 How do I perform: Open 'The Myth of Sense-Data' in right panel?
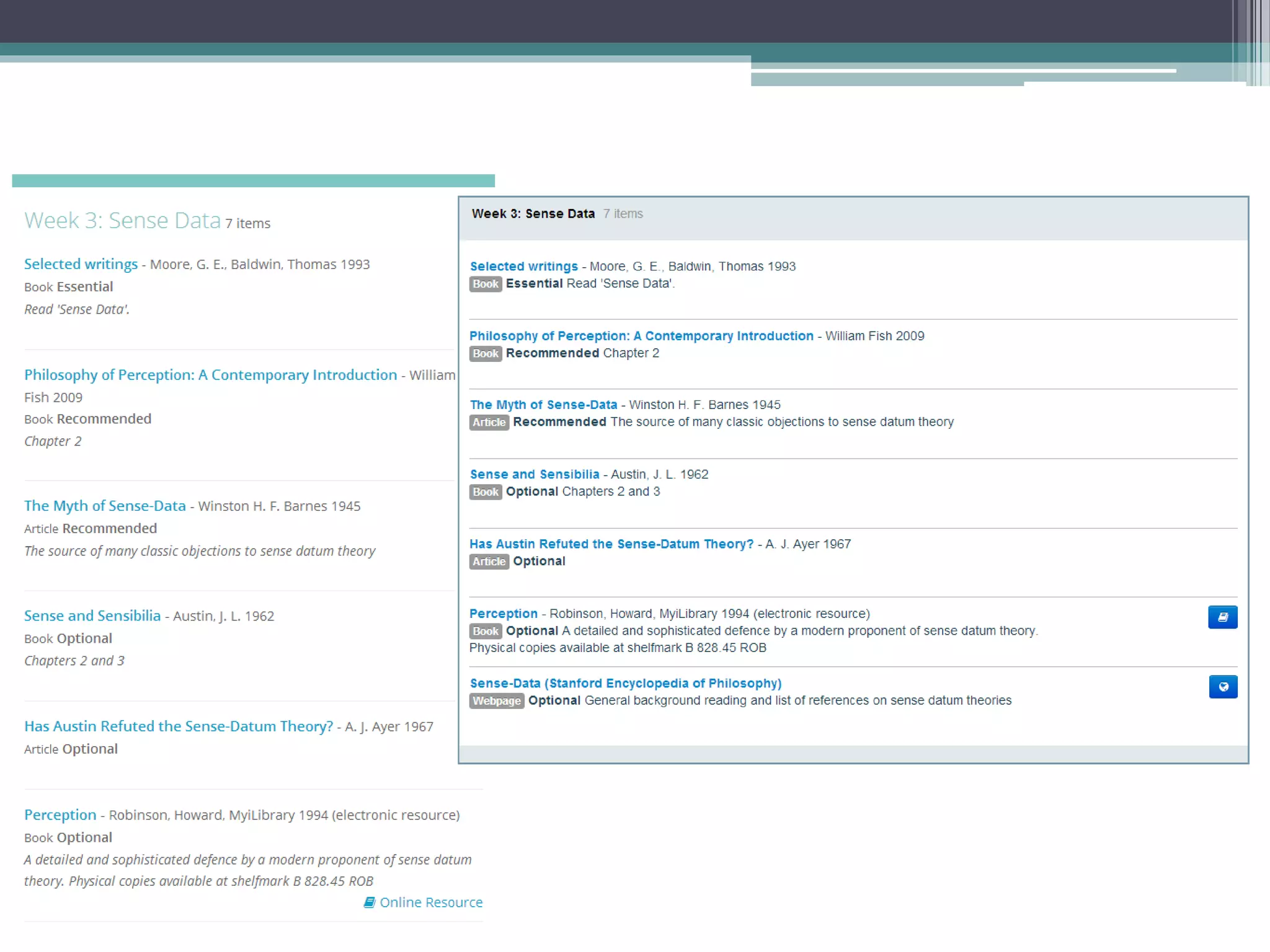(543, 405)
